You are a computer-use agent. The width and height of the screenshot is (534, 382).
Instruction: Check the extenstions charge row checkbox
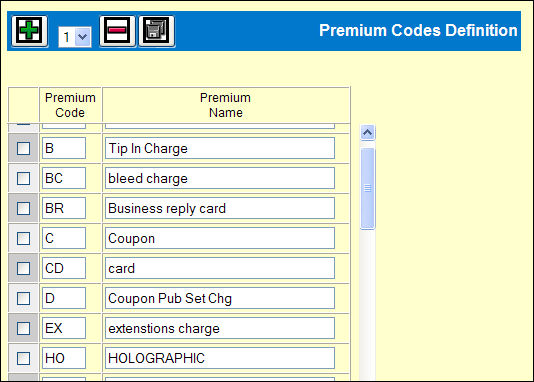tap(23, 328)
